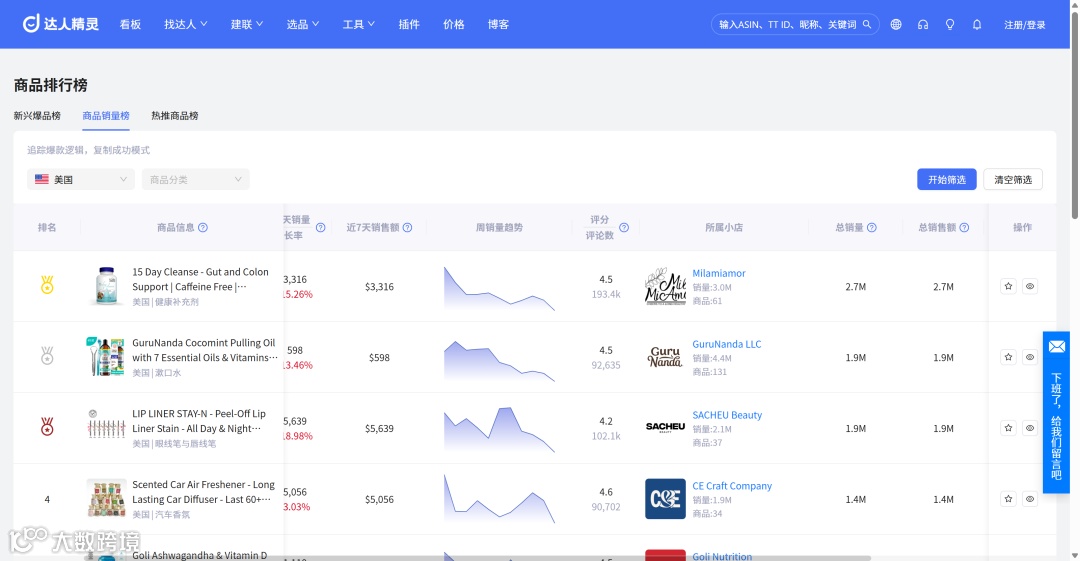Click the 15 Day Cleanse trend chart
Viewport: 1080px width, 561px height.
(x=499, y=288)
